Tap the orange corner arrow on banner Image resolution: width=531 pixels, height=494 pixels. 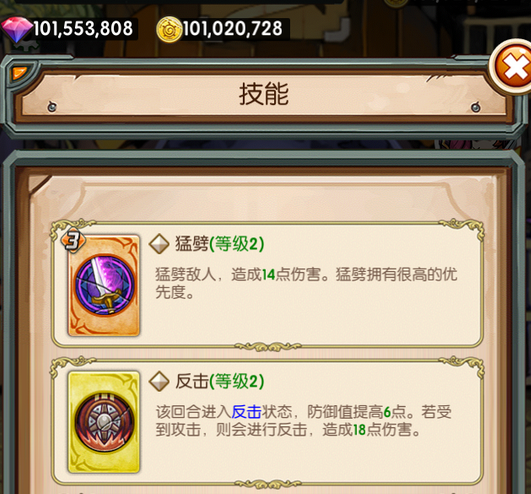pos(19,72)
